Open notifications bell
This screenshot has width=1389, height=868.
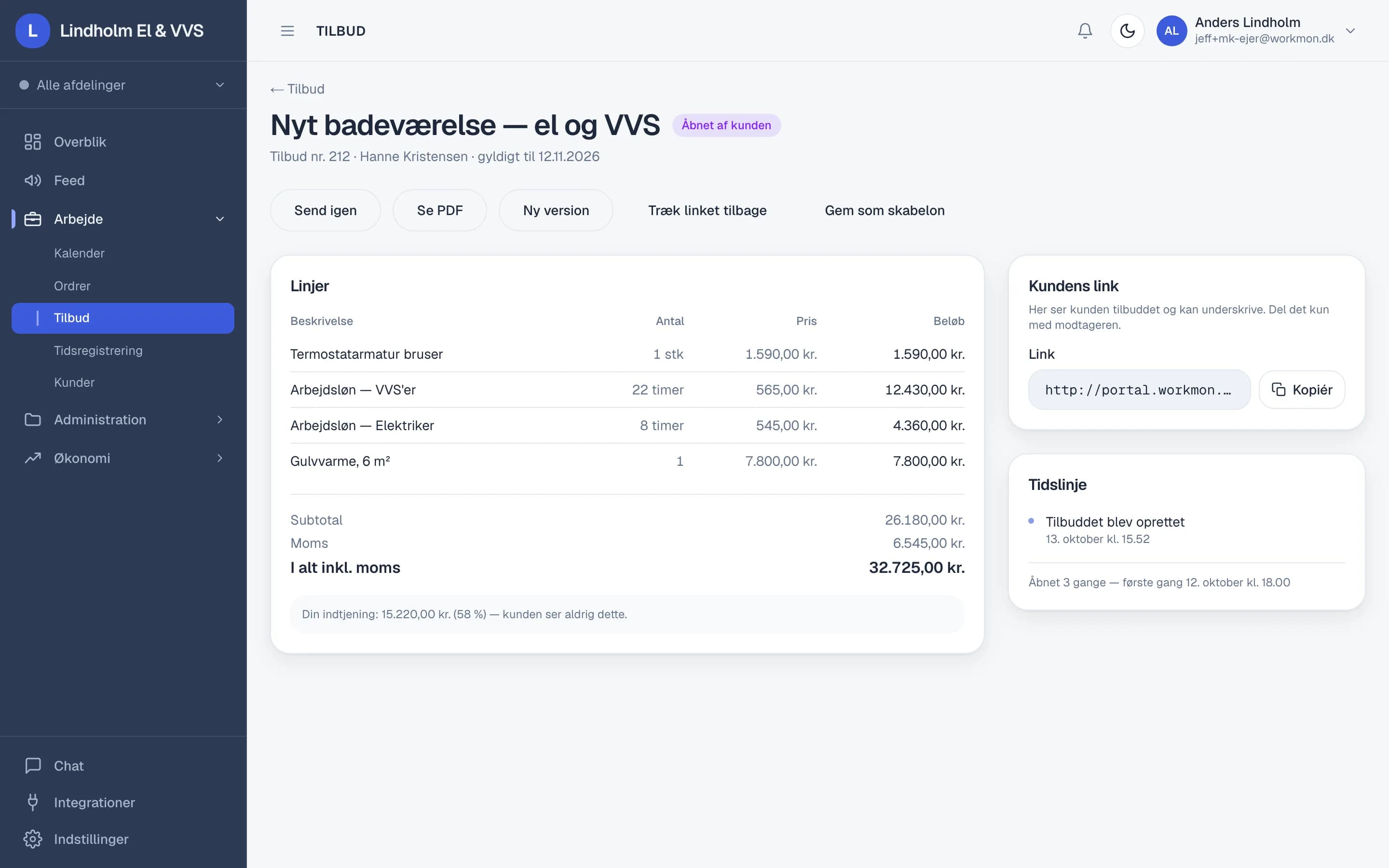(1085, 31)
